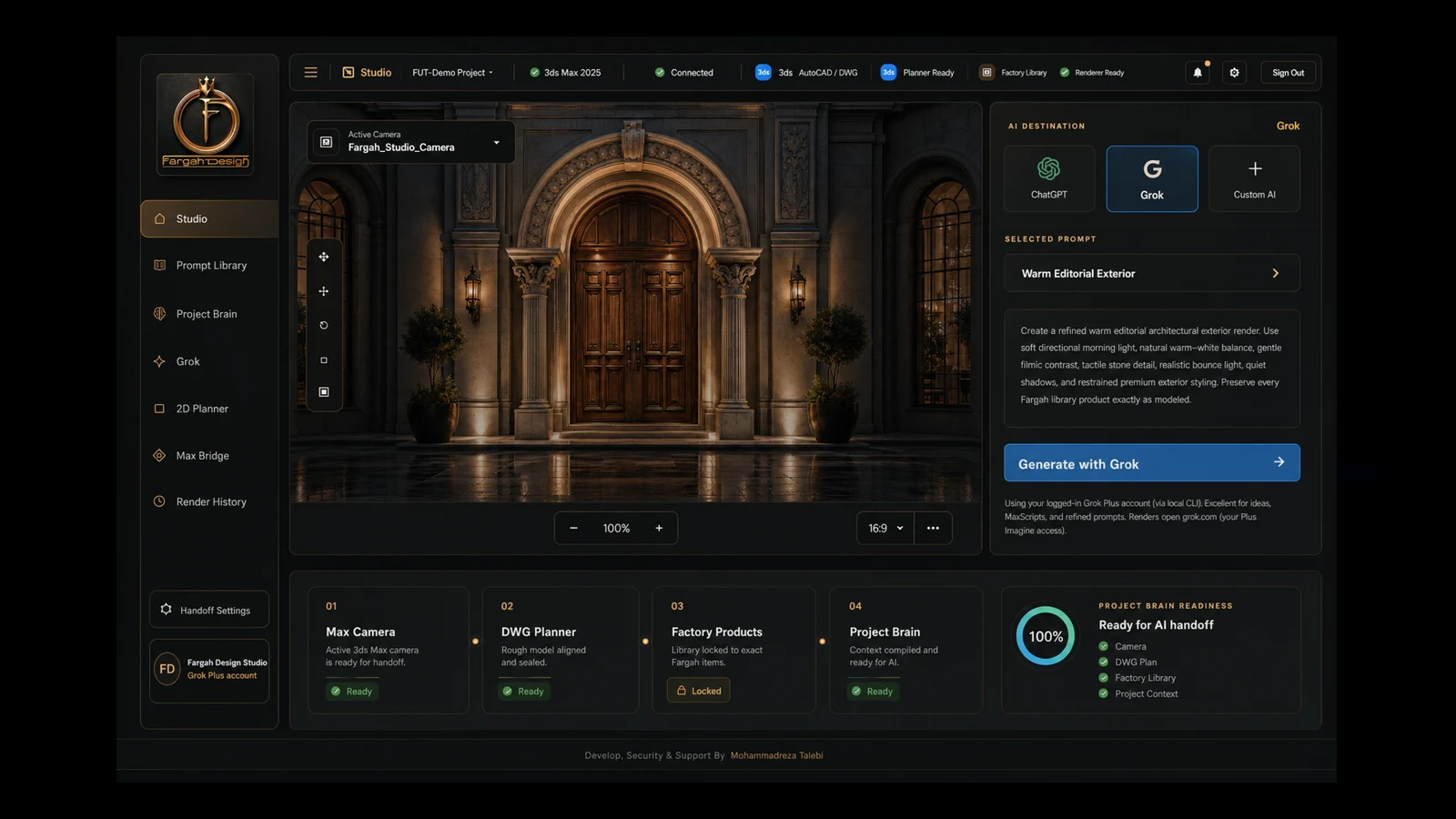
Task: Click the 3ds Max 2025 status check
Action: point(535,73)
